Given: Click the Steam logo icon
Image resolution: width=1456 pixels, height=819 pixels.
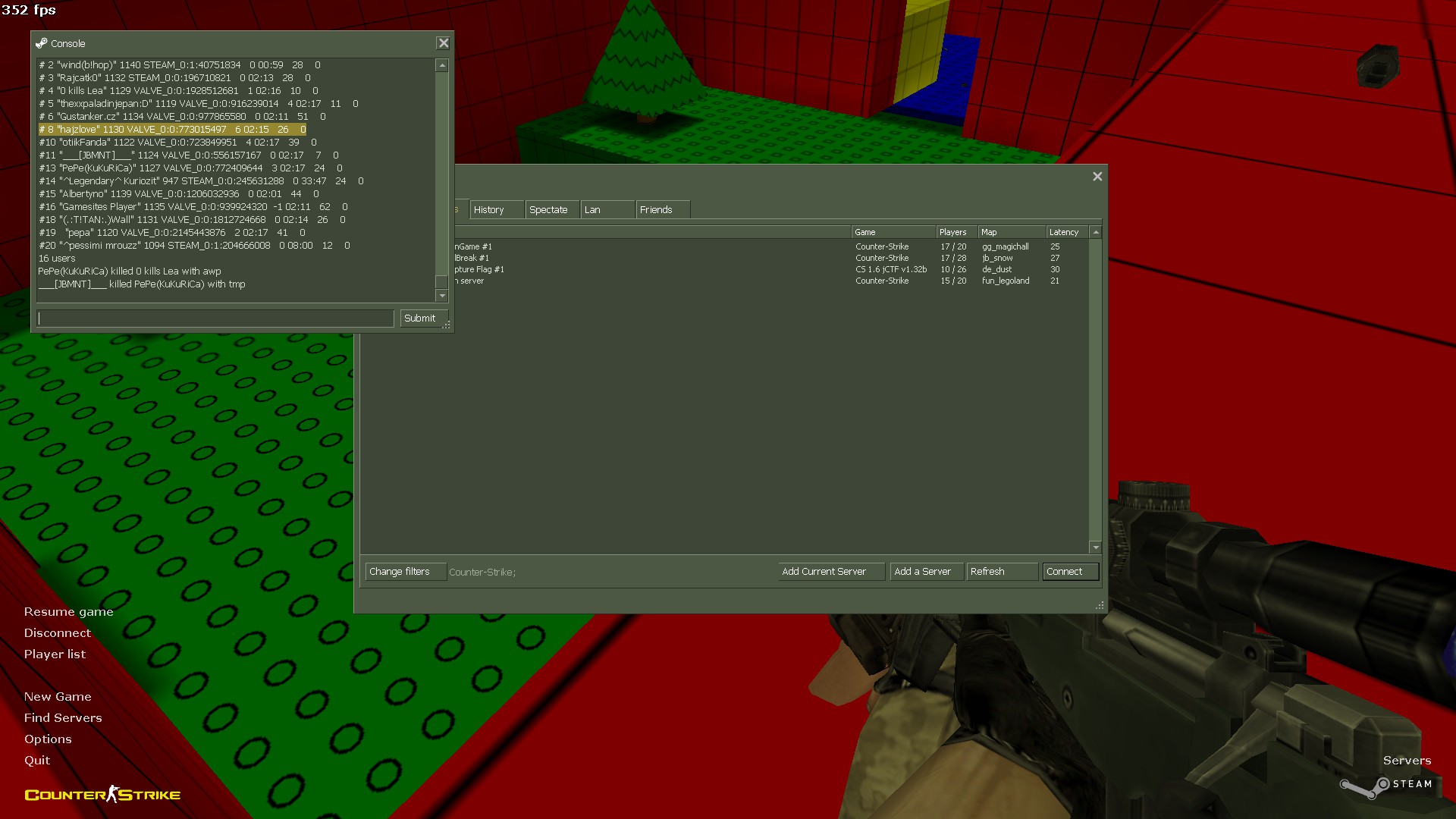Looking at the screenshot, I should tap(1363, 787).
